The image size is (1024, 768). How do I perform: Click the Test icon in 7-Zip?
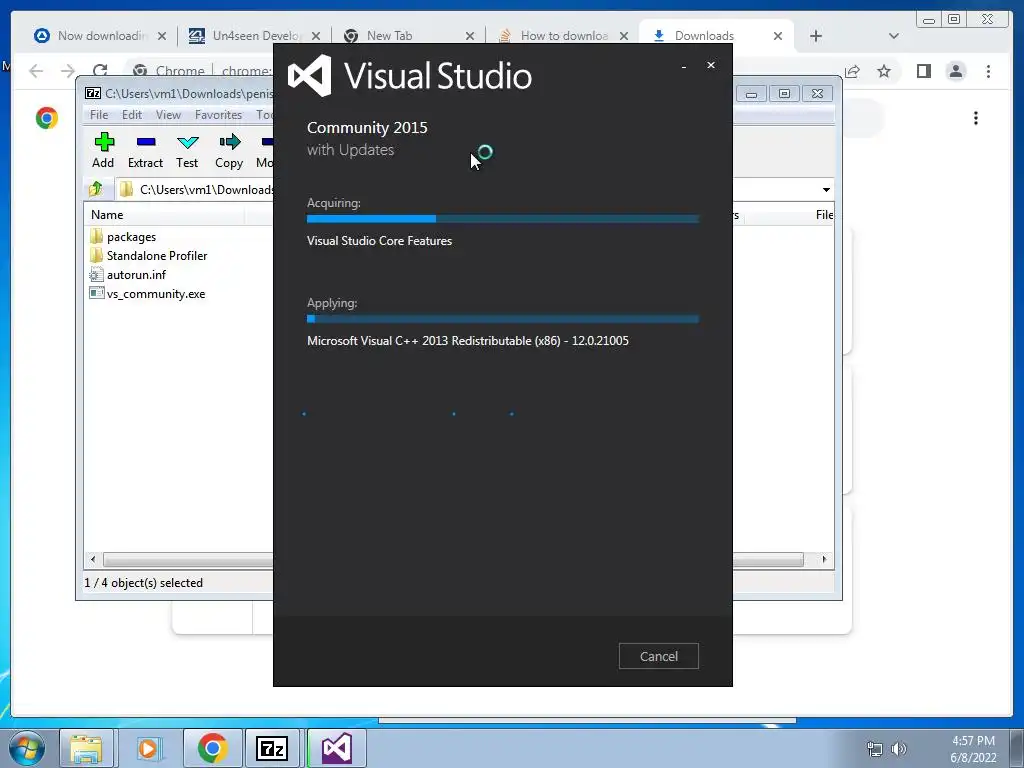(x=187, y=150)
